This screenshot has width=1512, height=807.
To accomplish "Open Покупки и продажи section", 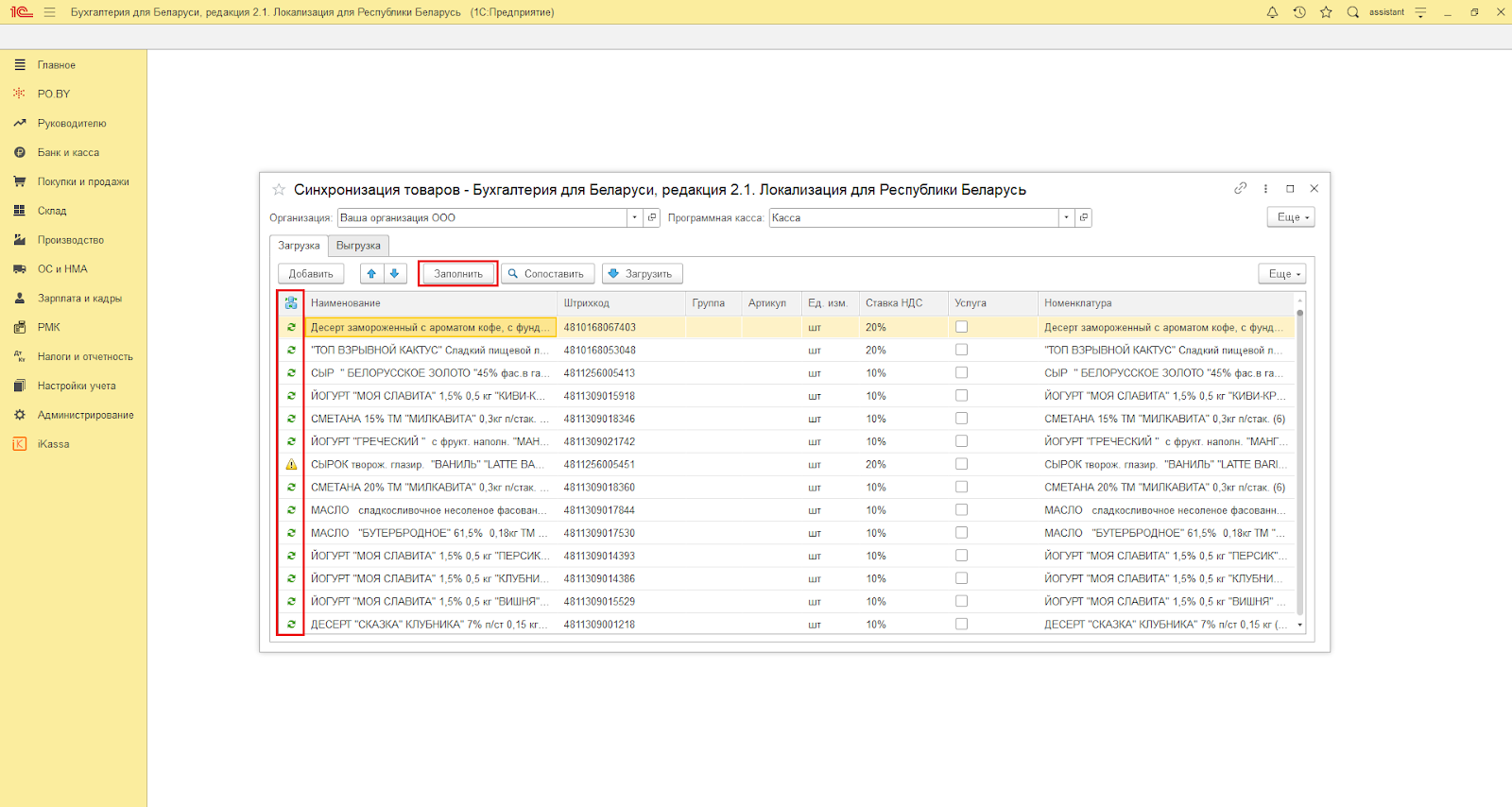I will (83, 182).
